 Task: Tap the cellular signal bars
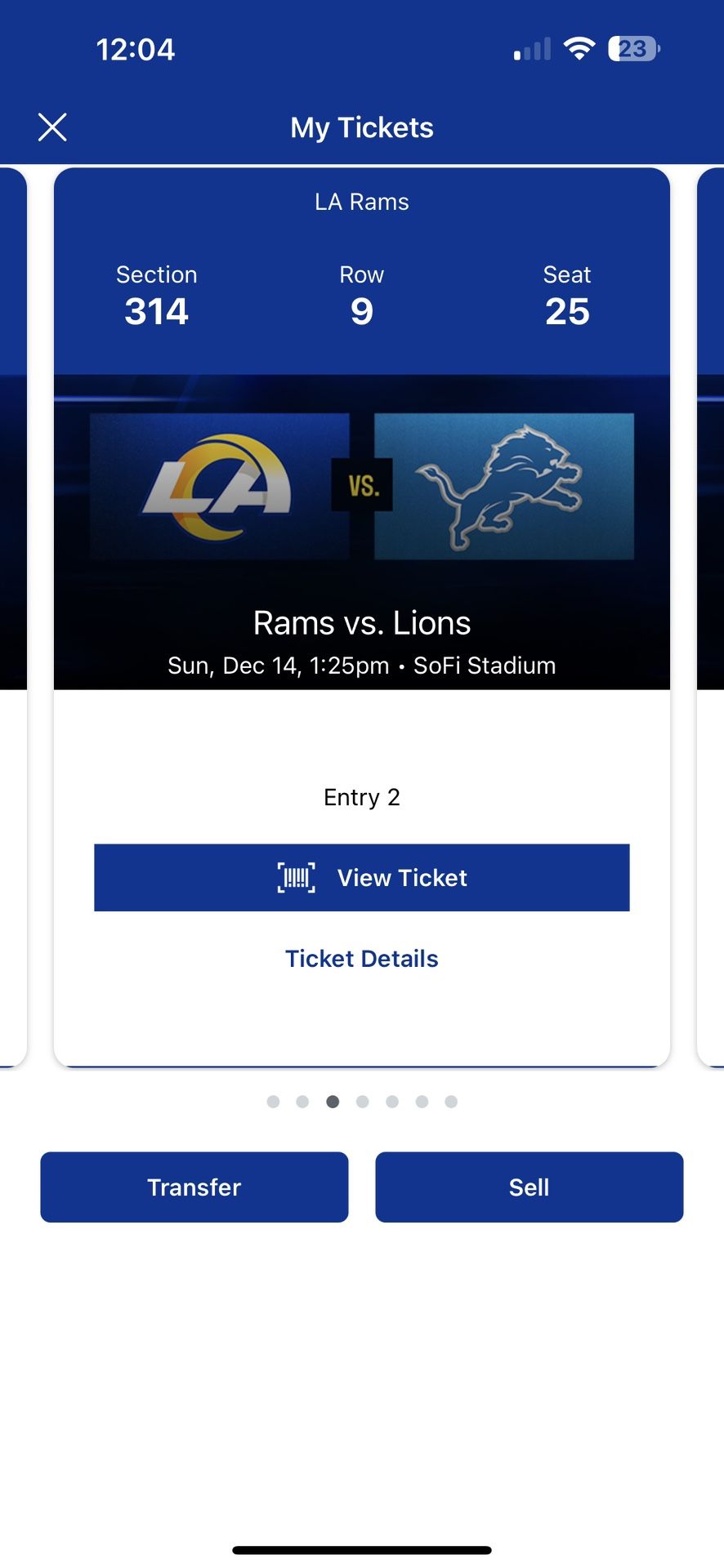pos(532,50)
